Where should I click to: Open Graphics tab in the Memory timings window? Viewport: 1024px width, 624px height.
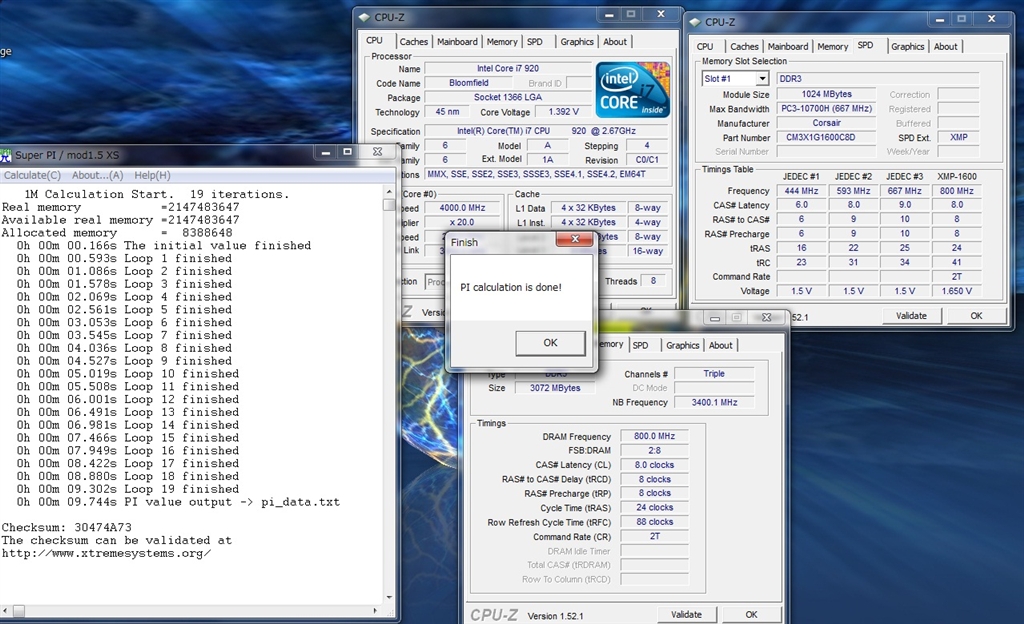click(x=683, y=345)
